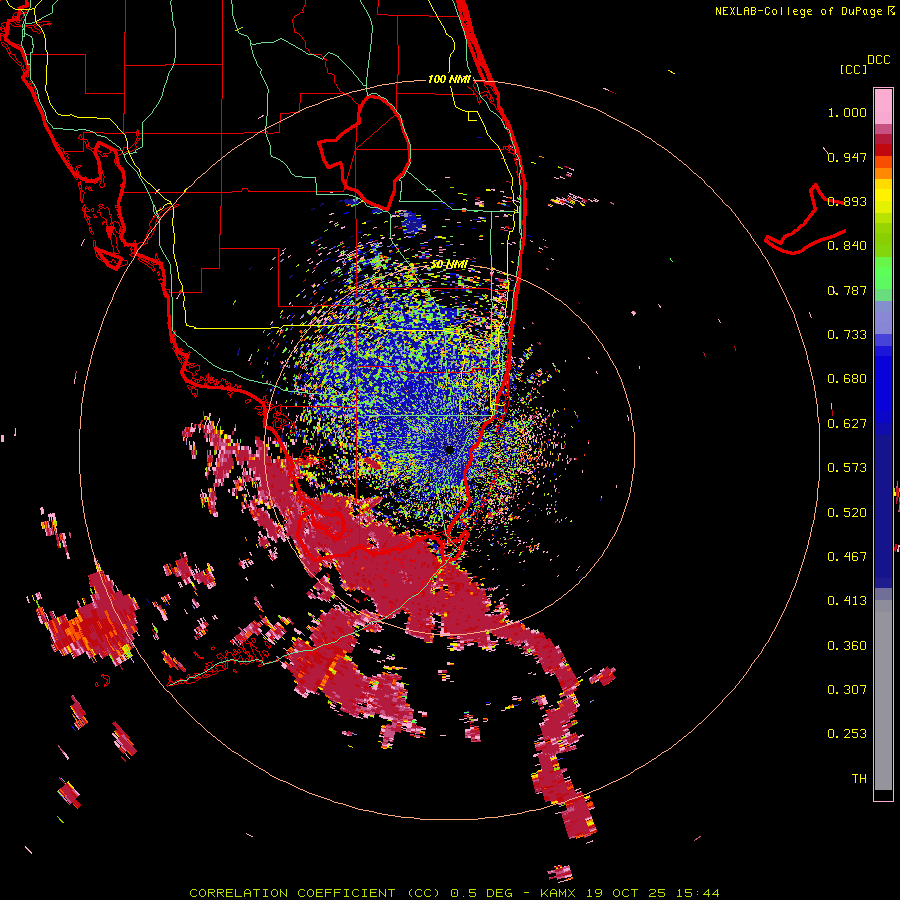Select the 0.840 scale value

click(847, 246)
